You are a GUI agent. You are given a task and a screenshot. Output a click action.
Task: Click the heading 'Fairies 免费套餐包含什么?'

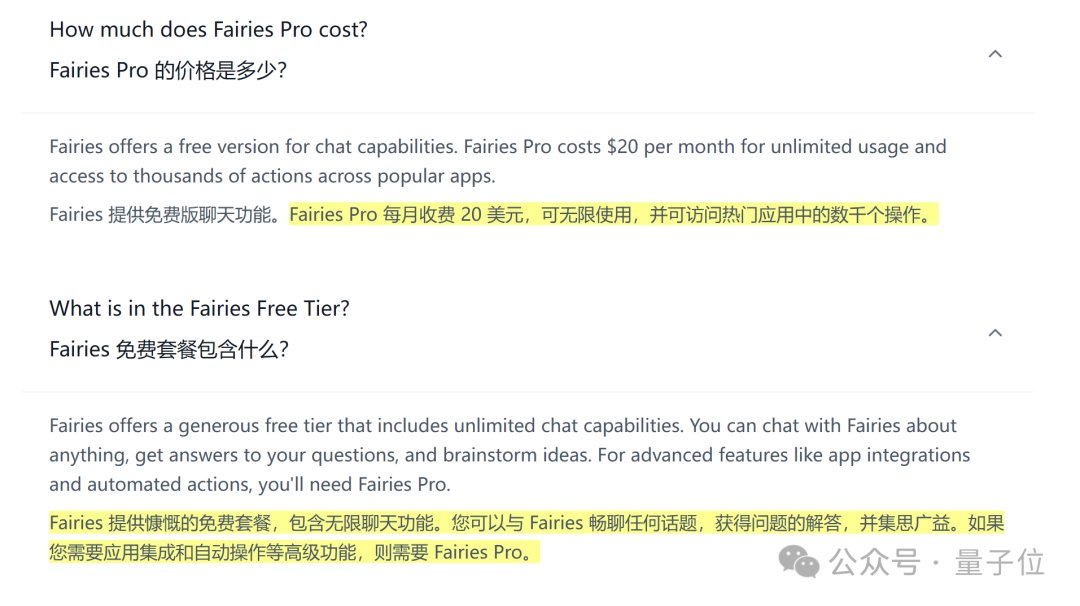[169, 349]
